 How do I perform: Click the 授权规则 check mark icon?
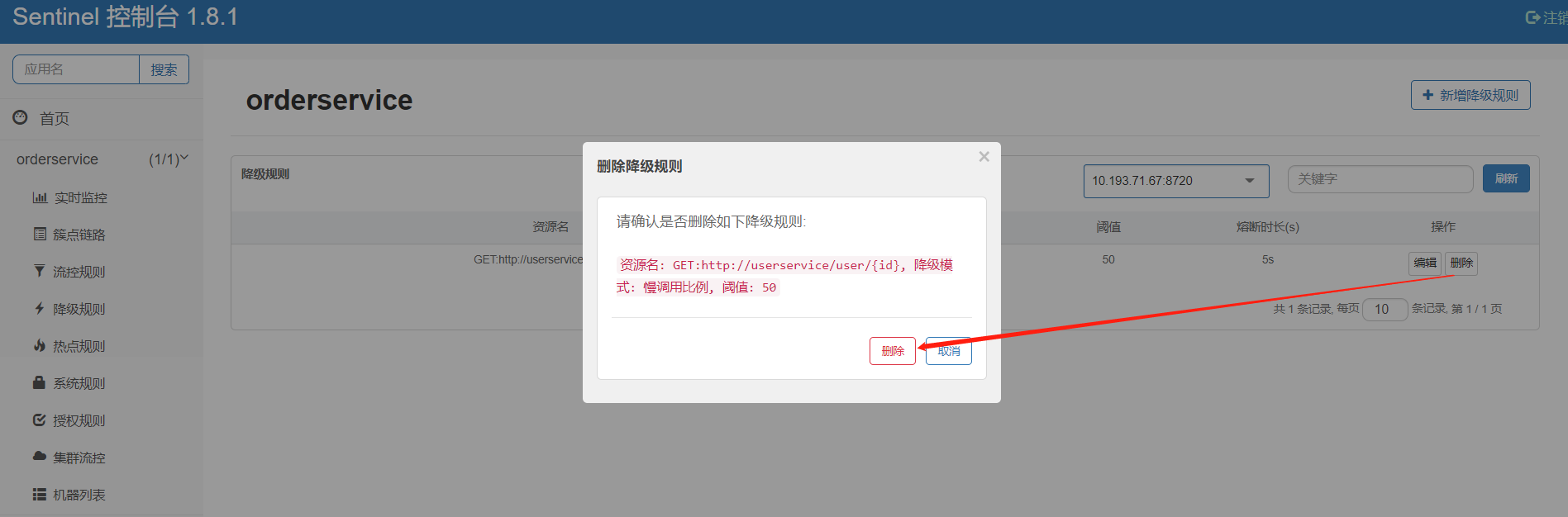39,420
